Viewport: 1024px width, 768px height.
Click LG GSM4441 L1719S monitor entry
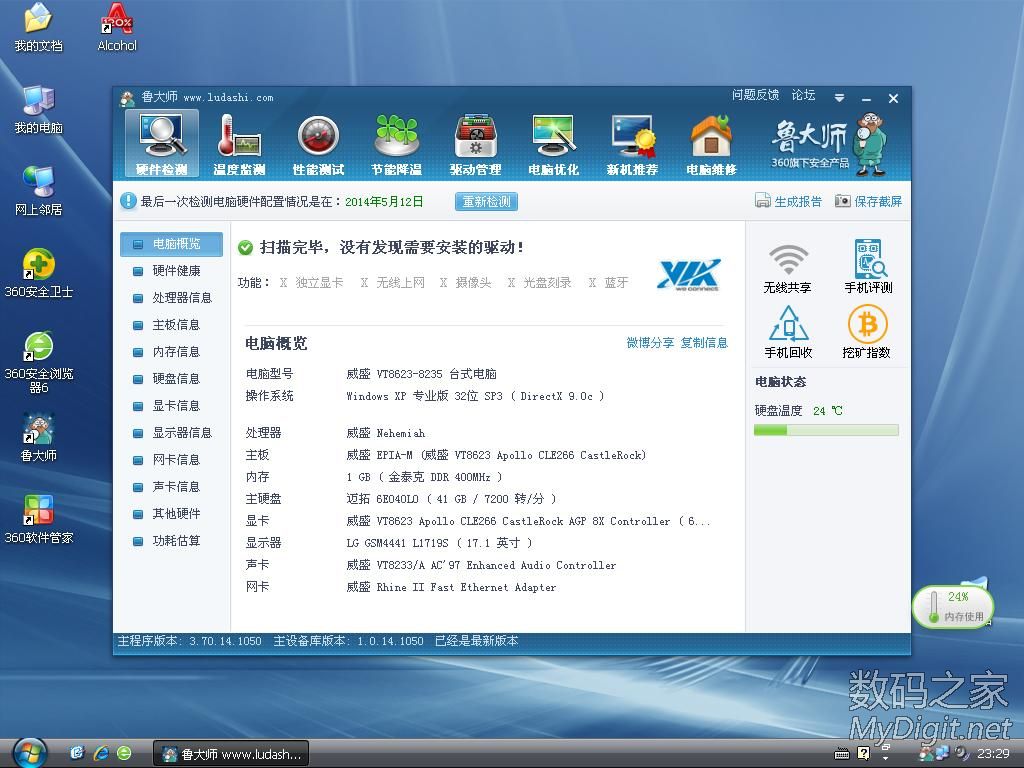(x=439, y=543)
